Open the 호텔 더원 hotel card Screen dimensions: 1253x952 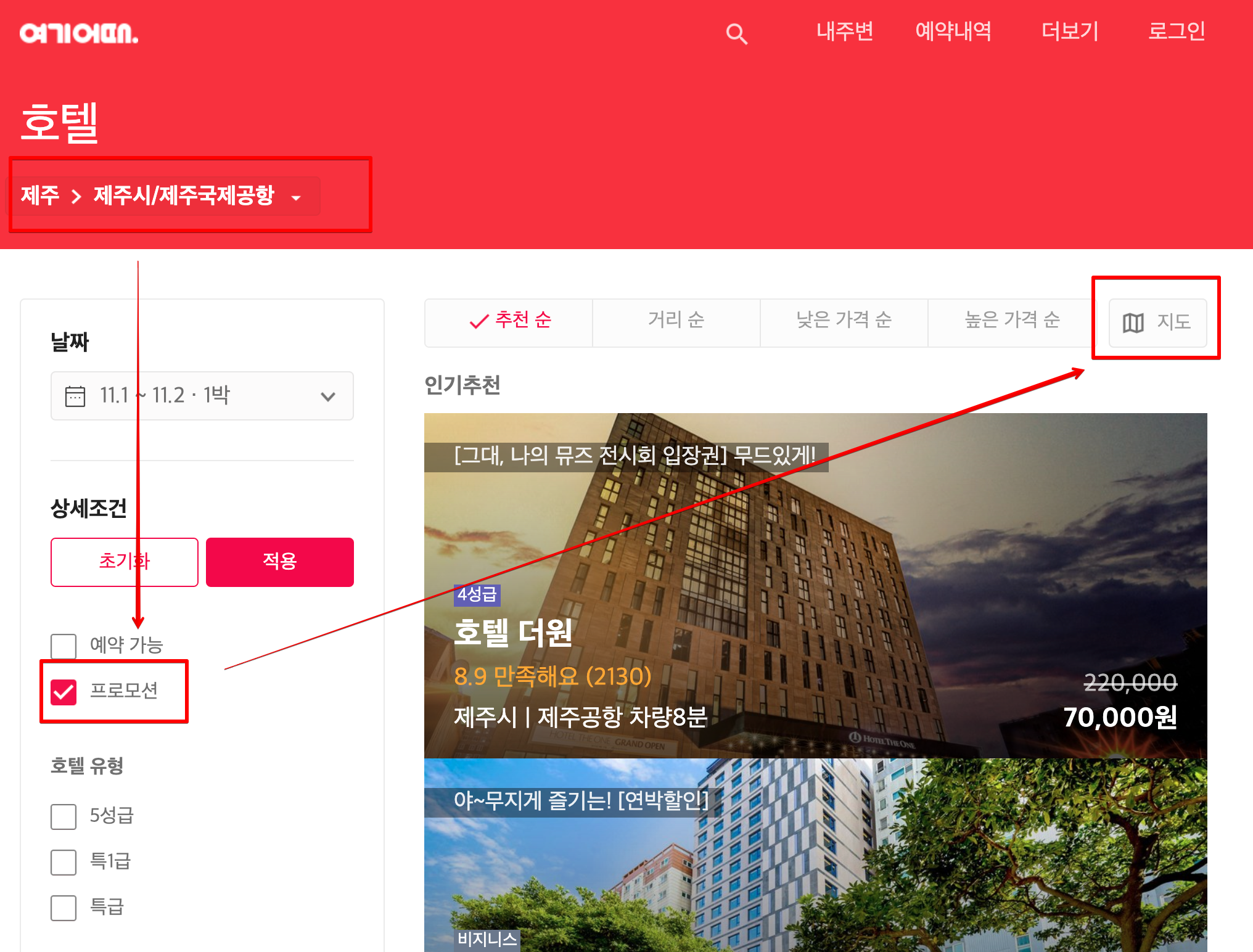[816, 586]
